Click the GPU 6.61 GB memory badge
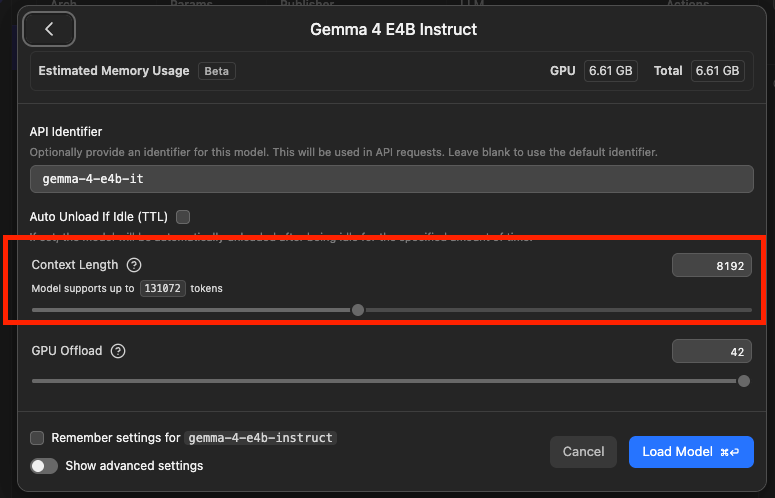Image resolution: width=775 pixels, height=498 pixels. point(610,71)
